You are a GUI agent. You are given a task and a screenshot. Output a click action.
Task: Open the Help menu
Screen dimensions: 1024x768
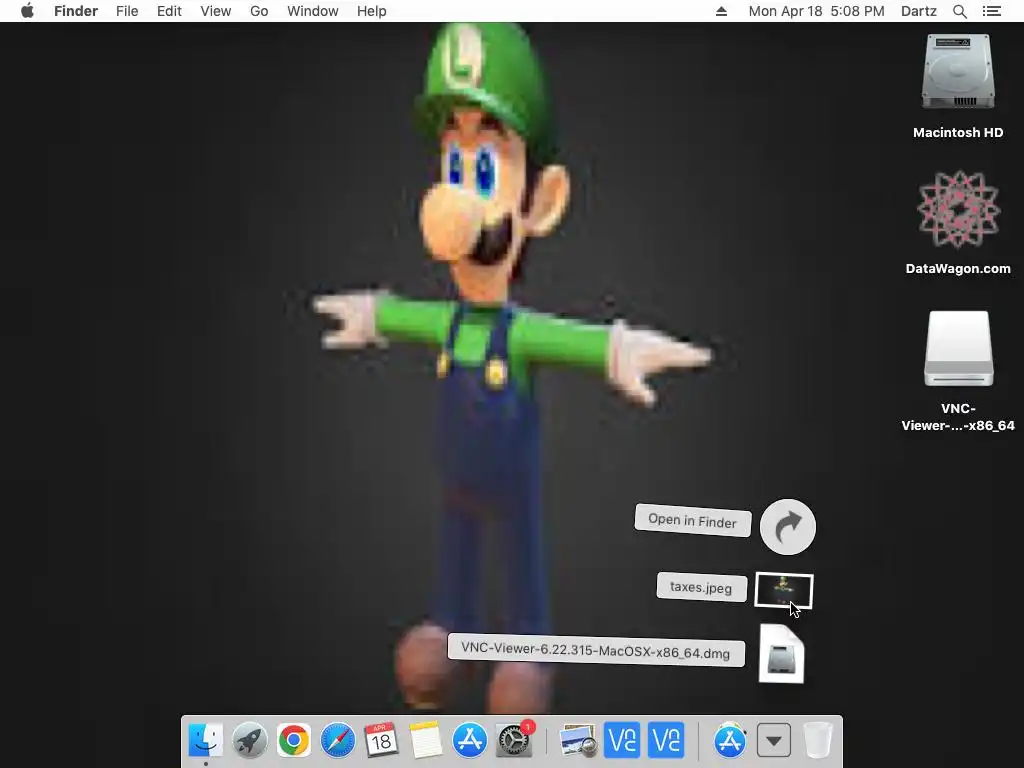(372, 11)
